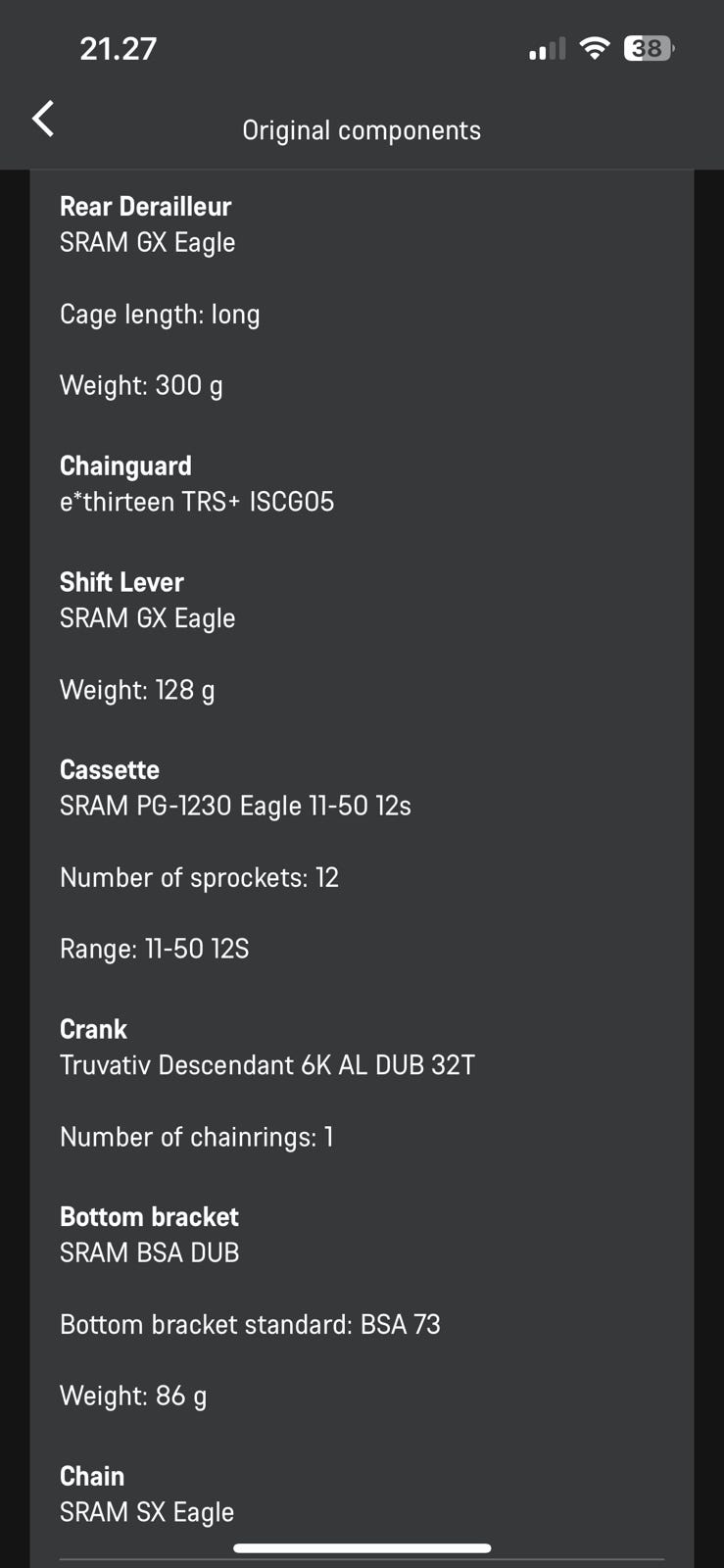Tap the Weight: 300 g entry
The width and height of the screenshot is (724, 1568).
coord(141,385)
